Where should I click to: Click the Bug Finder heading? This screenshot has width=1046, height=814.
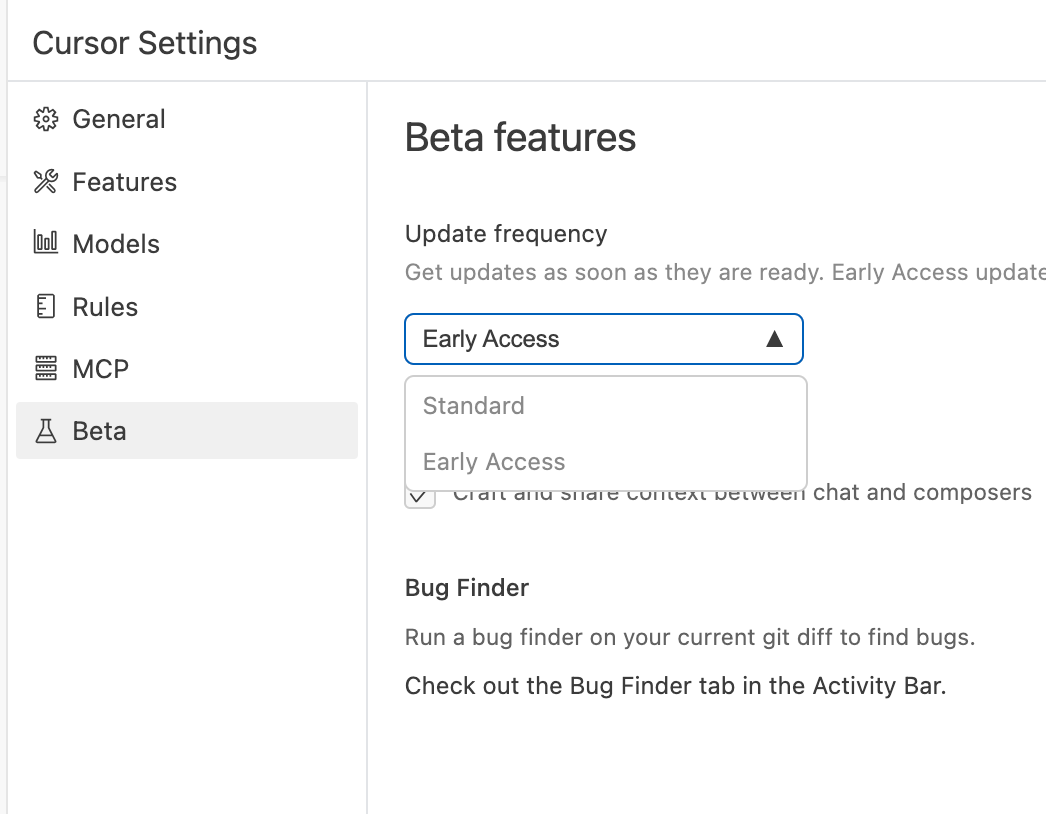coord(466,588)
